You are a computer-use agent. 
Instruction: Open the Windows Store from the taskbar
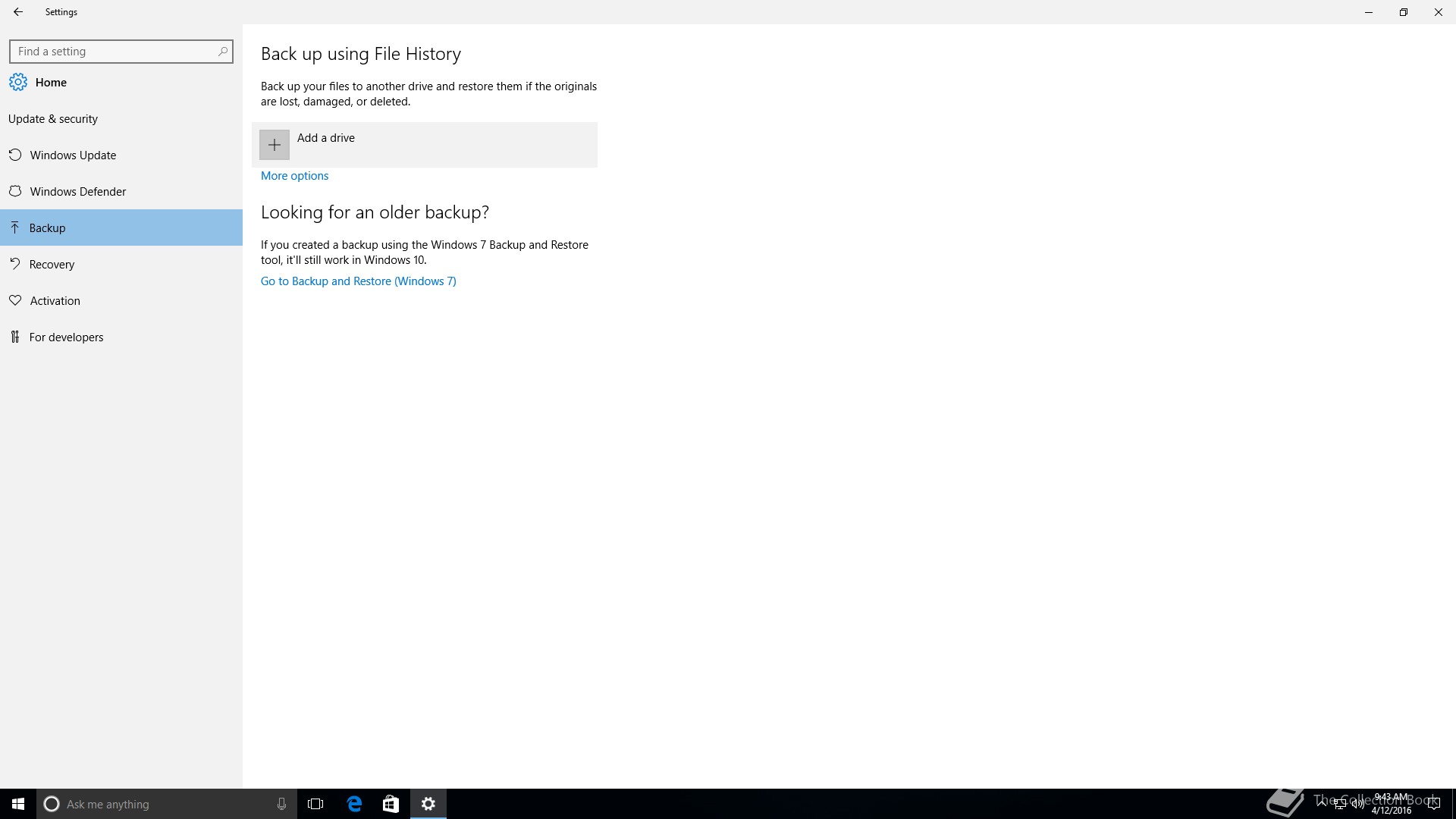click(391, 804)
